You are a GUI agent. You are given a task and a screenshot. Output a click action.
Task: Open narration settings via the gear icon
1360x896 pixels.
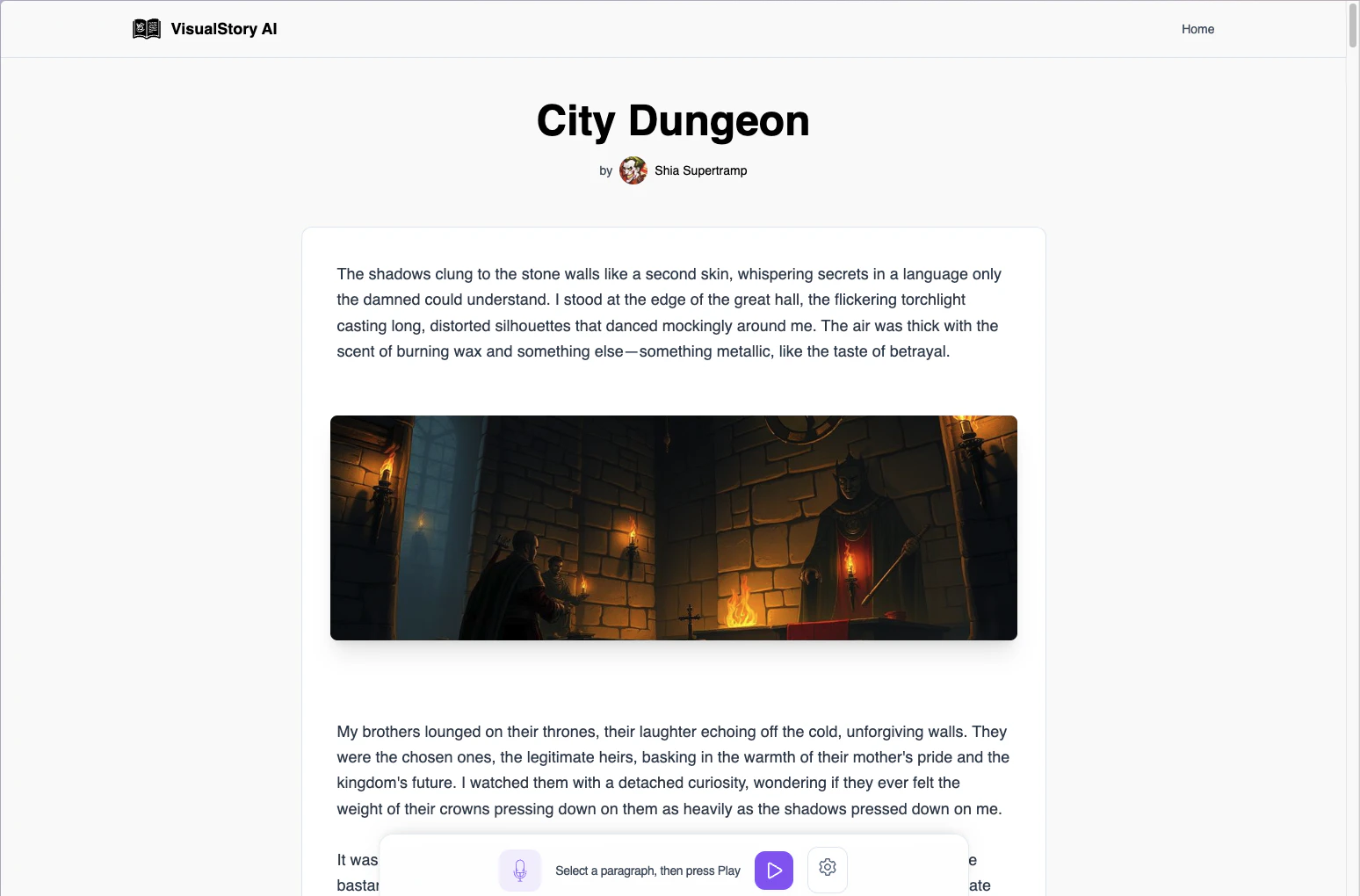tap(827, 868)
